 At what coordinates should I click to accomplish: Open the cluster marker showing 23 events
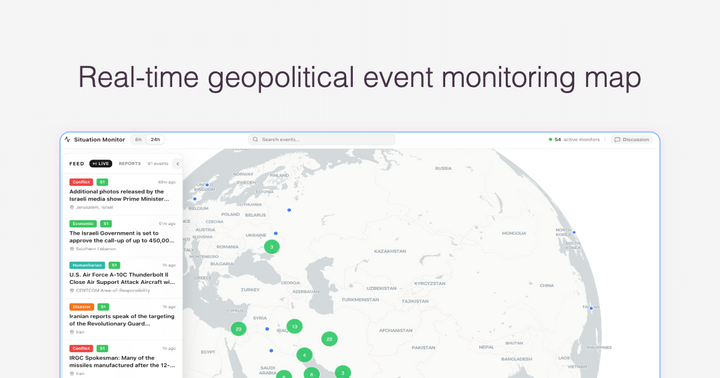pyautogui.click(x=238, y=329)
